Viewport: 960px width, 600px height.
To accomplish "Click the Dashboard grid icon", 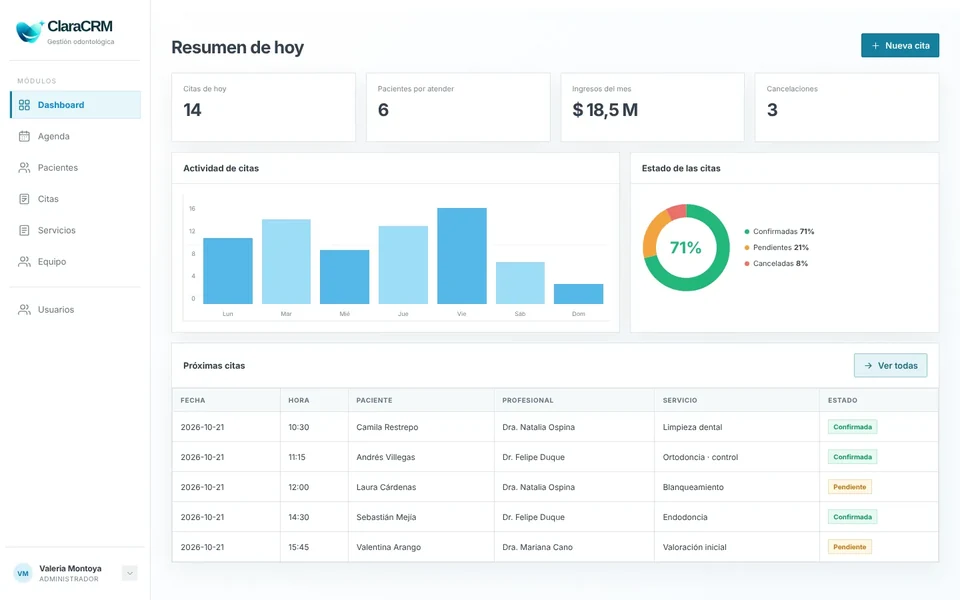I will pyautogui.click(x=24, y=105).
